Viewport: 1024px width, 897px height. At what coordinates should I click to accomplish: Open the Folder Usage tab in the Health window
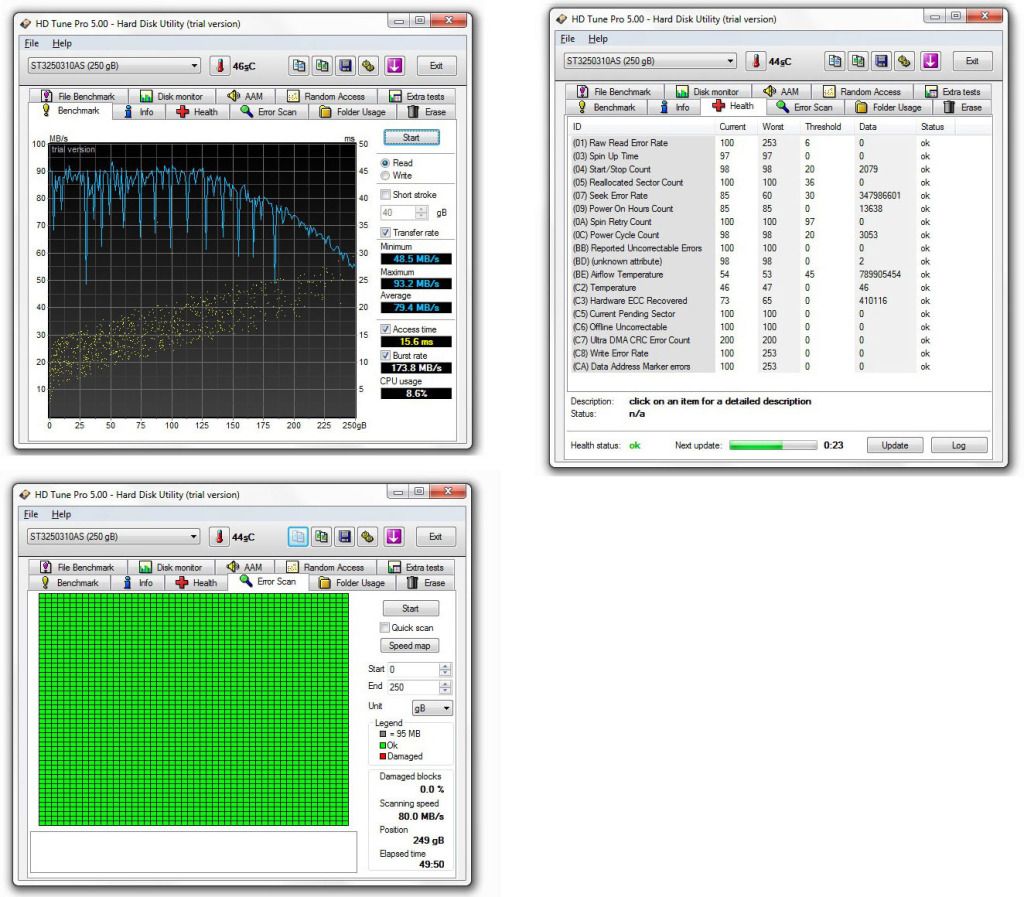(888, 108)
